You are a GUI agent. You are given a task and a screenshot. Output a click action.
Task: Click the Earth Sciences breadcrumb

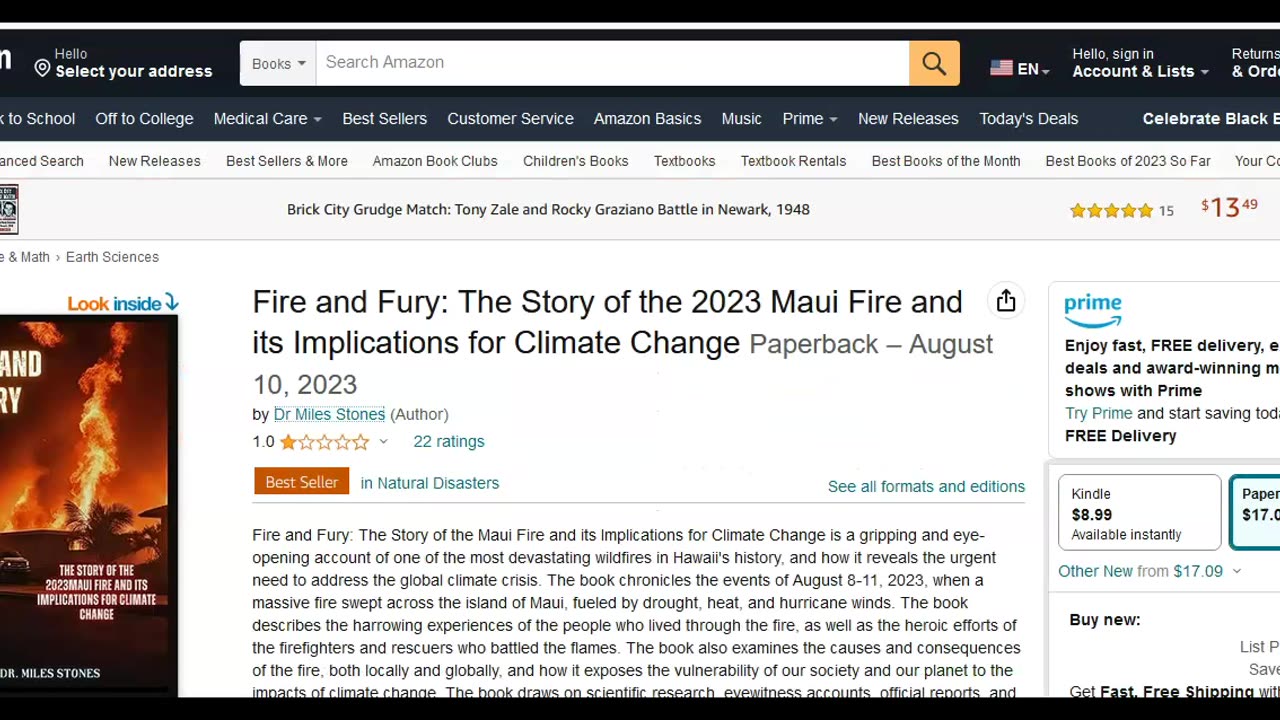point(112,257)
